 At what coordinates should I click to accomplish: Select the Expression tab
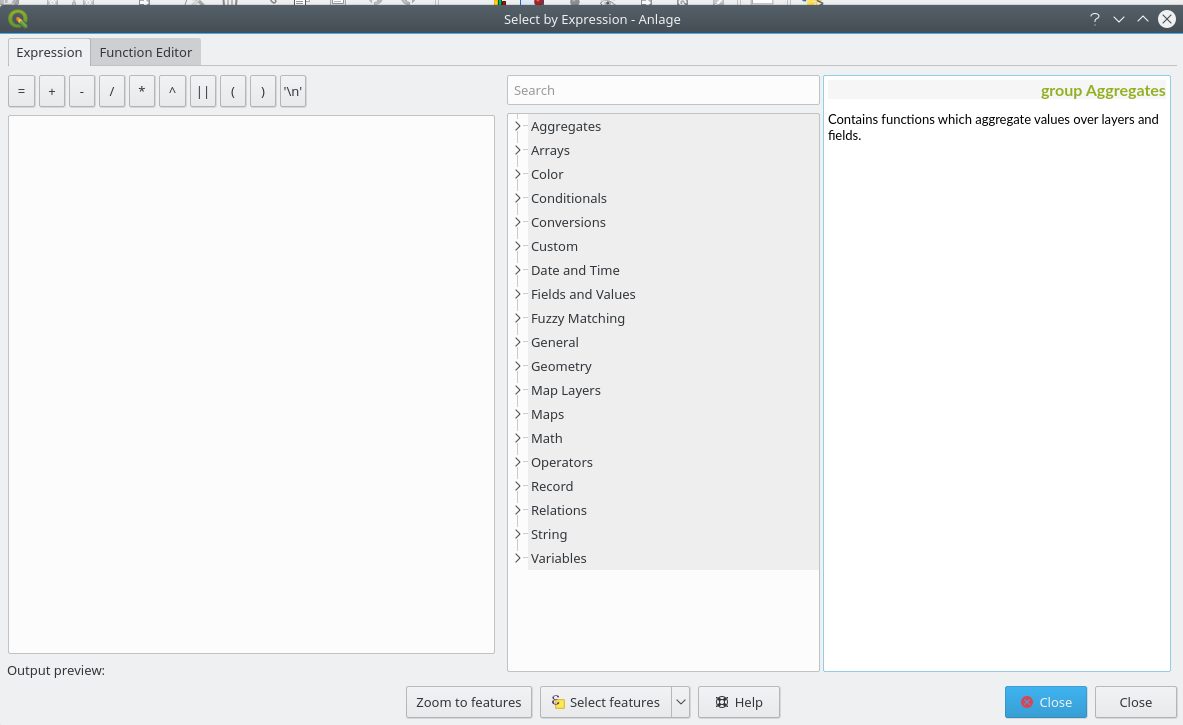click(x=49, y=52)
